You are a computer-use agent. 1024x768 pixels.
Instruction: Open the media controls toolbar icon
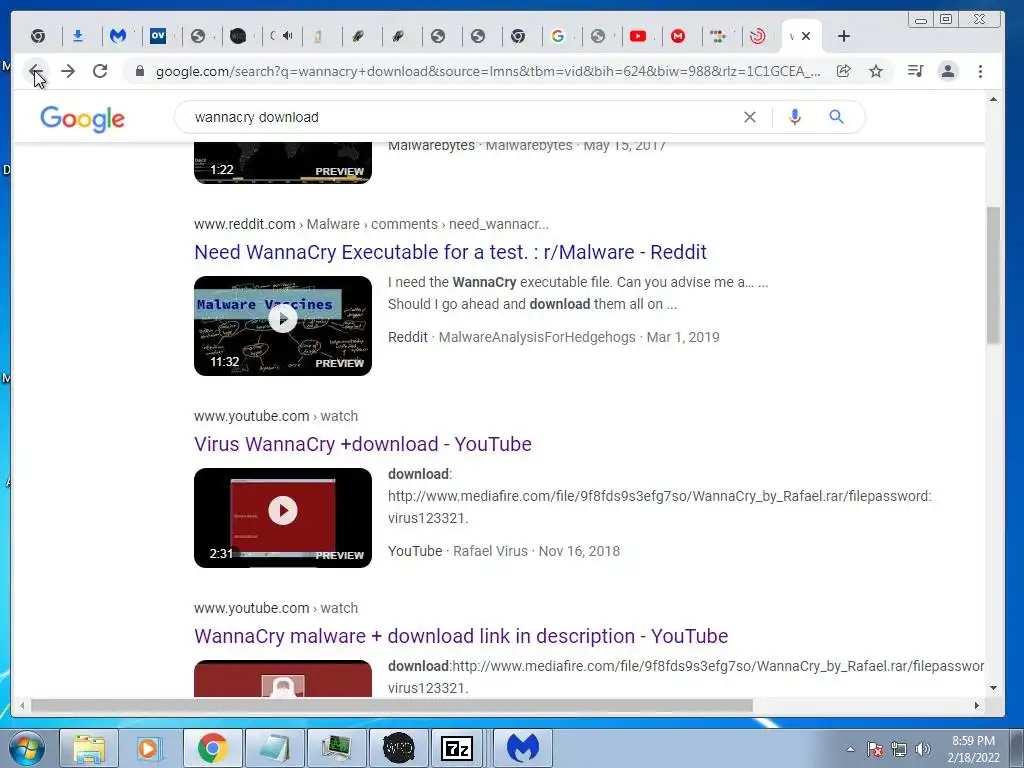916,71
